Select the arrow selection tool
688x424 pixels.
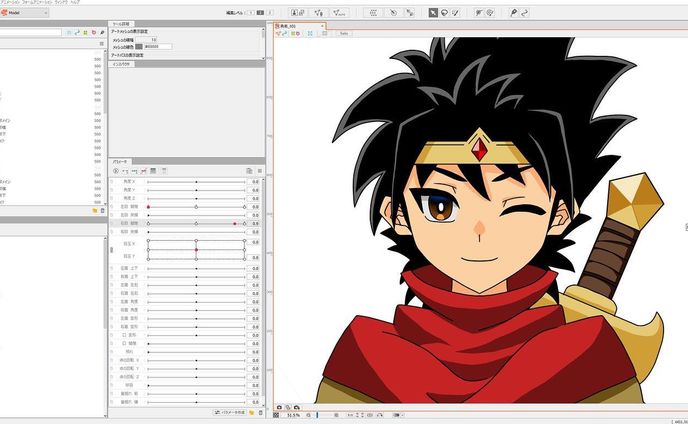433,13
